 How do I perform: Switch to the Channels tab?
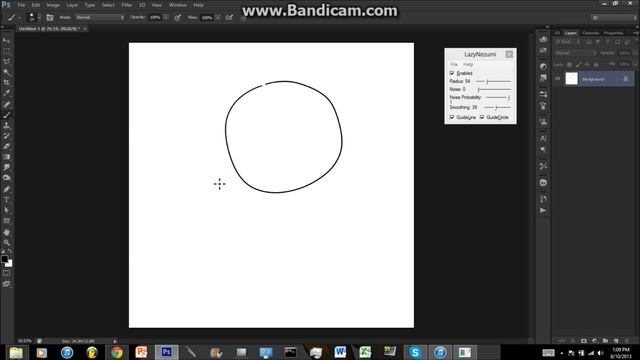tap(590, 33)
